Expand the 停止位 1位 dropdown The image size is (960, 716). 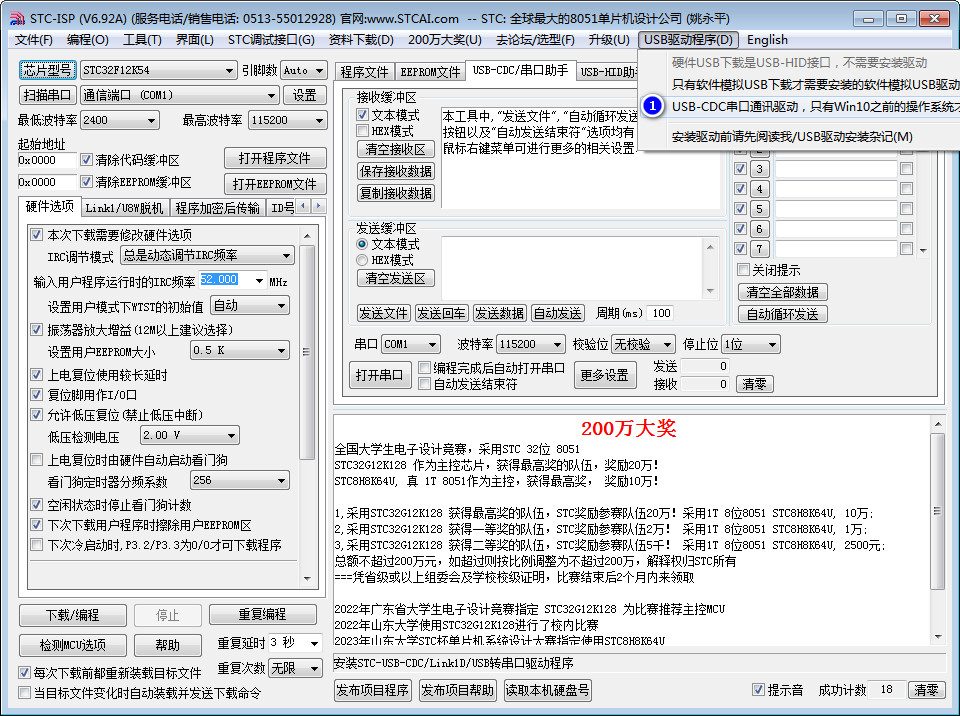tap(773, 344)
